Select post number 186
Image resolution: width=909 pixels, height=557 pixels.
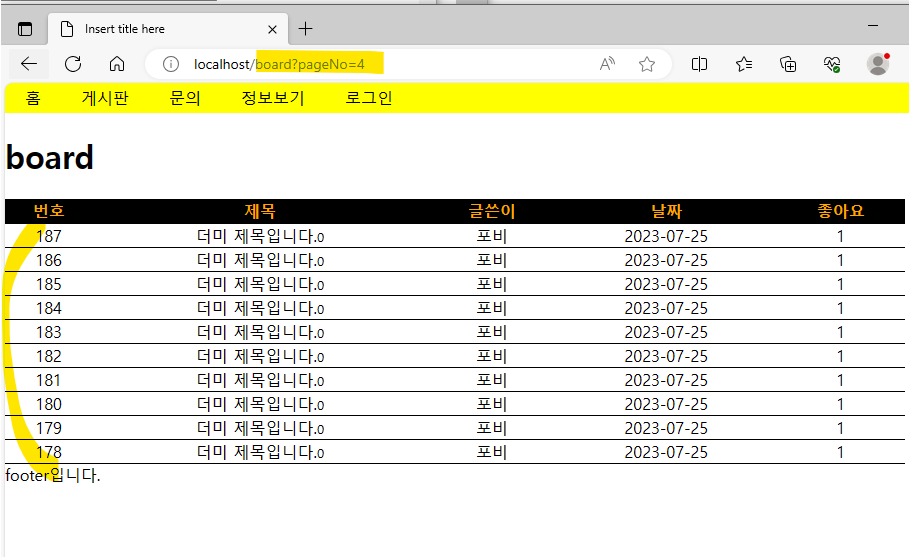pos(49,260)
